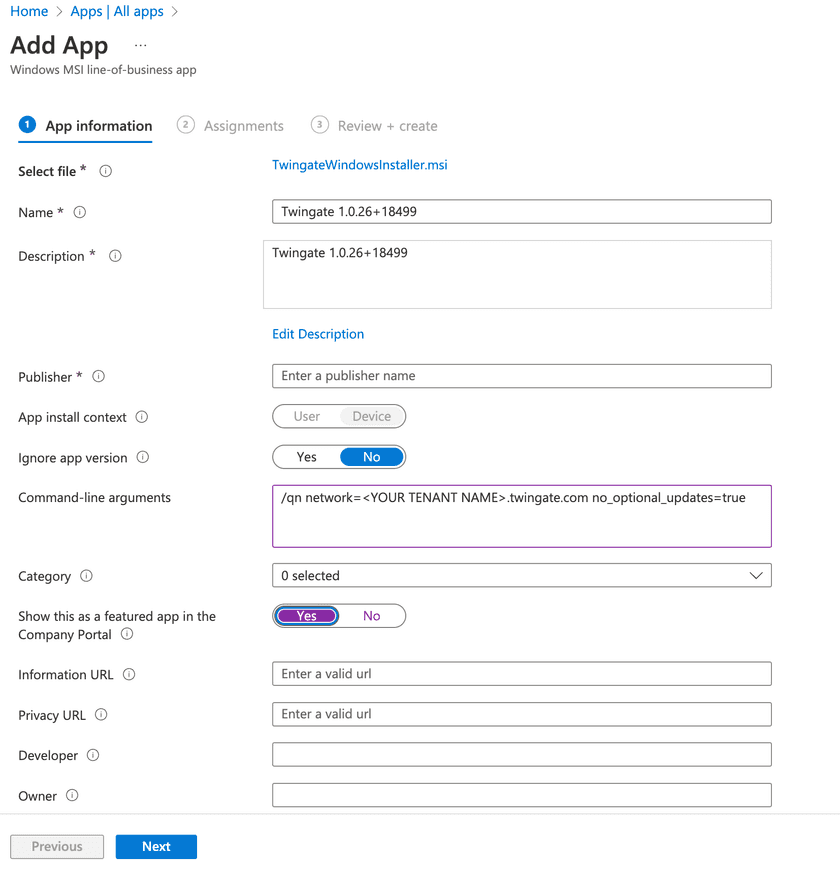Navigate to Apps | All apps breadcrumb
The height and width of the screenshot is (871, 840).
[x=117, y=12]
